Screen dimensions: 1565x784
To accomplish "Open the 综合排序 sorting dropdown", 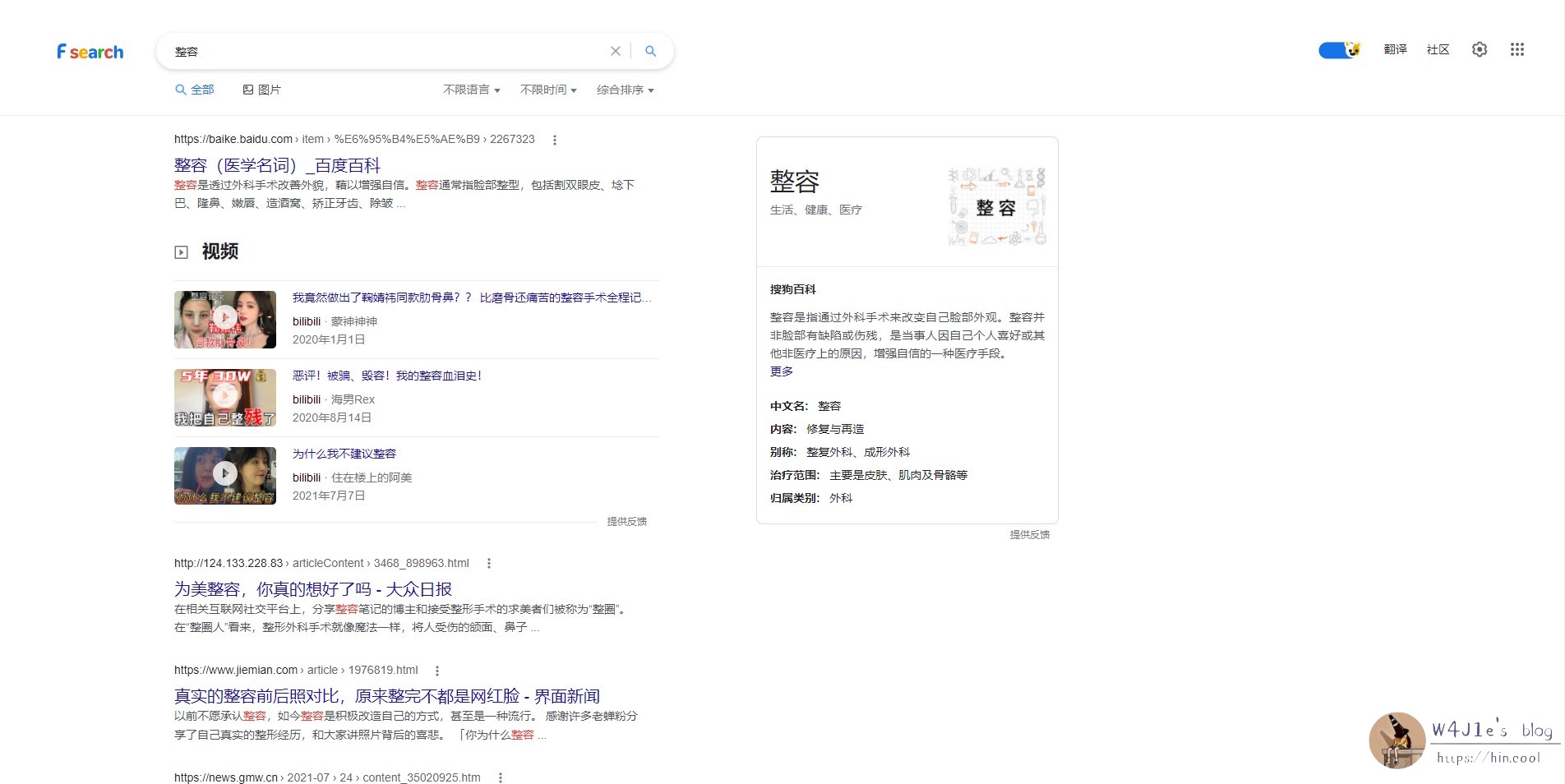I will click(x=625, y=90).
